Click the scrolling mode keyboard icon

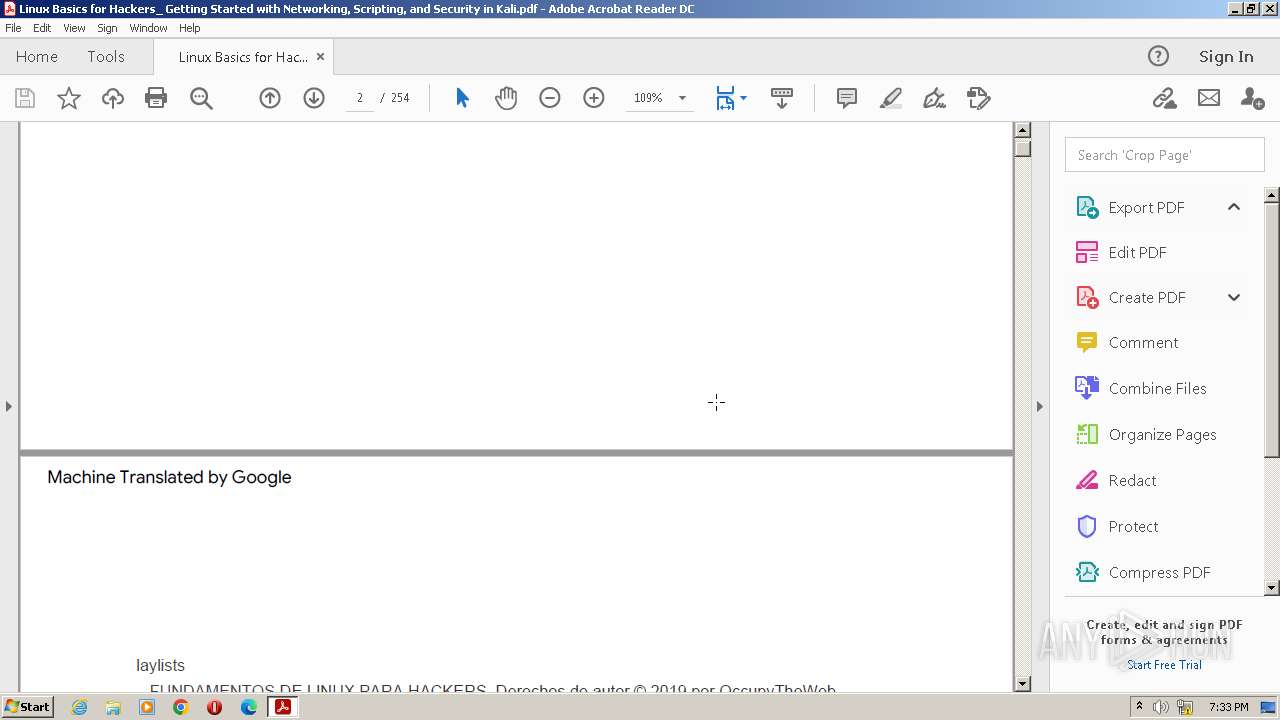pyautogui.click(x=782, y=98)
